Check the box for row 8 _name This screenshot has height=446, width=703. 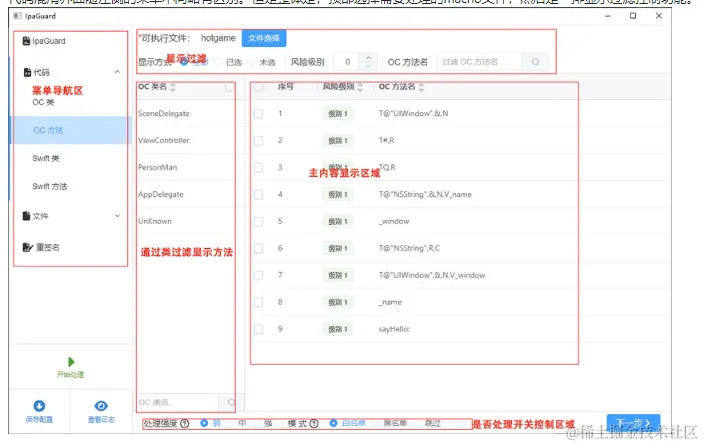point(258,302)
